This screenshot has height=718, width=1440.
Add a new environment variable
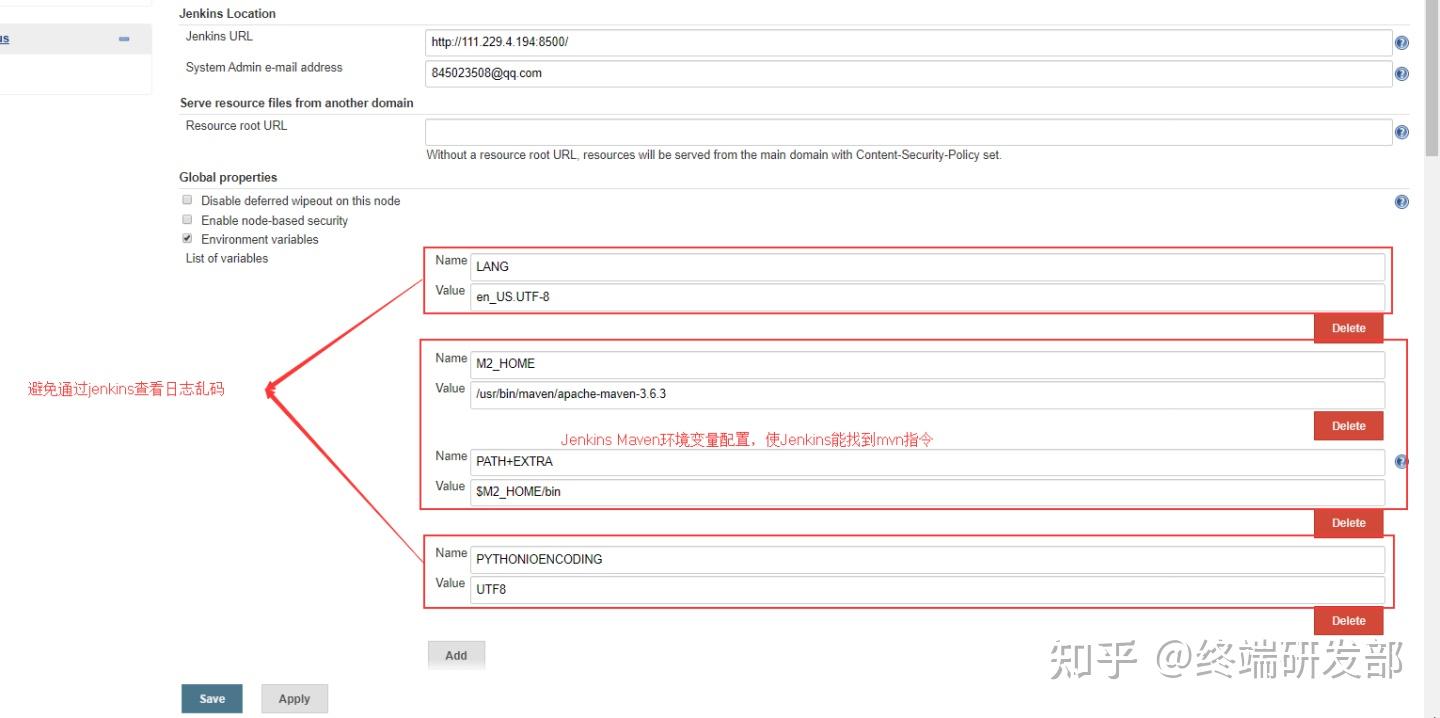(x=456, y=655)
